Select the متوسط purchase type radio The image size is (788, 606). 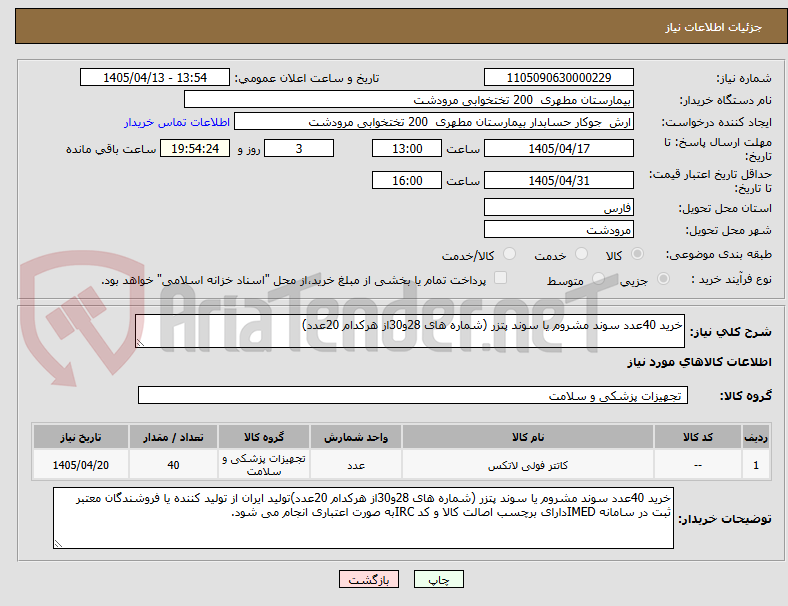[x=598, y=278]
